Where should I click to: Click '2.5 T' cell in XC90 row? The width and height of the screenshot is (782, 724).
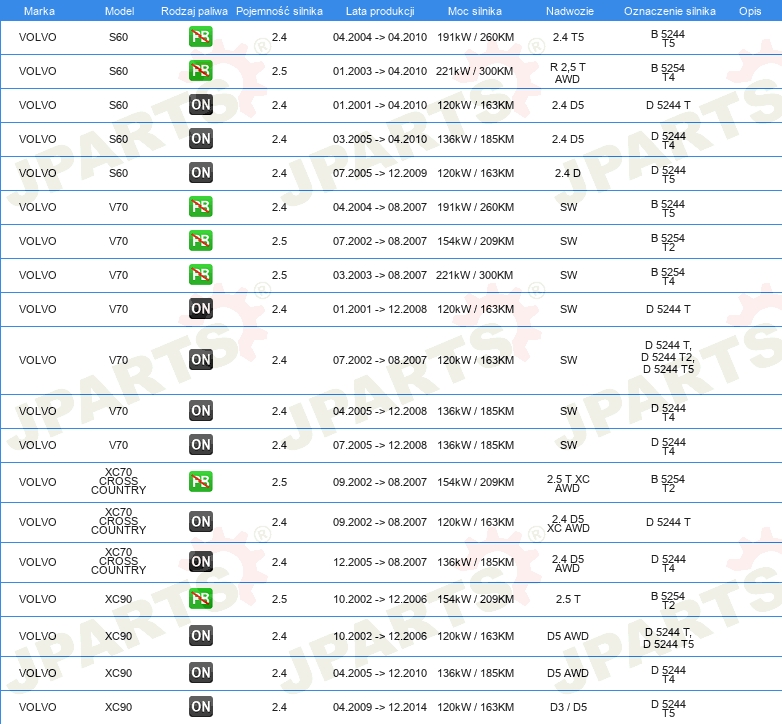[x=568, y=599]
